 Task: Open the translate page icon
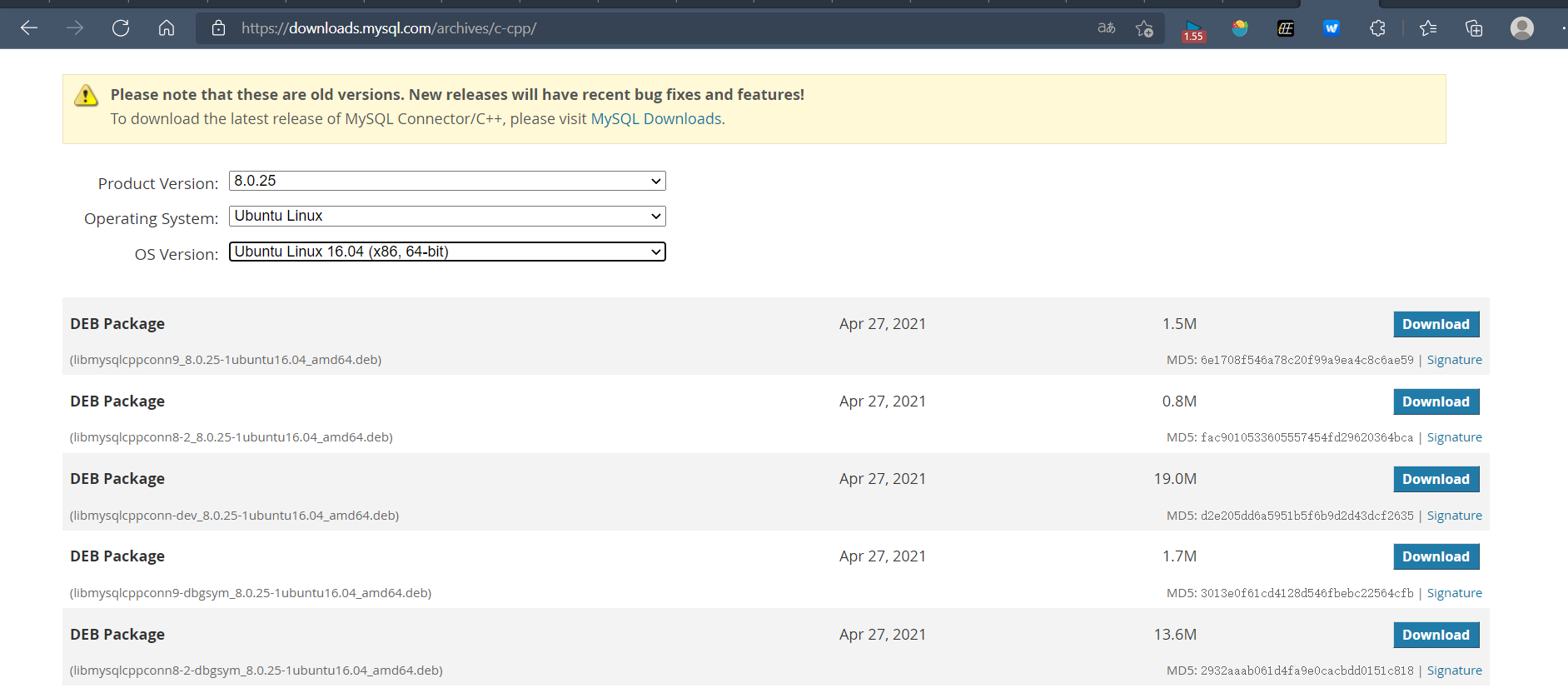1106,28
